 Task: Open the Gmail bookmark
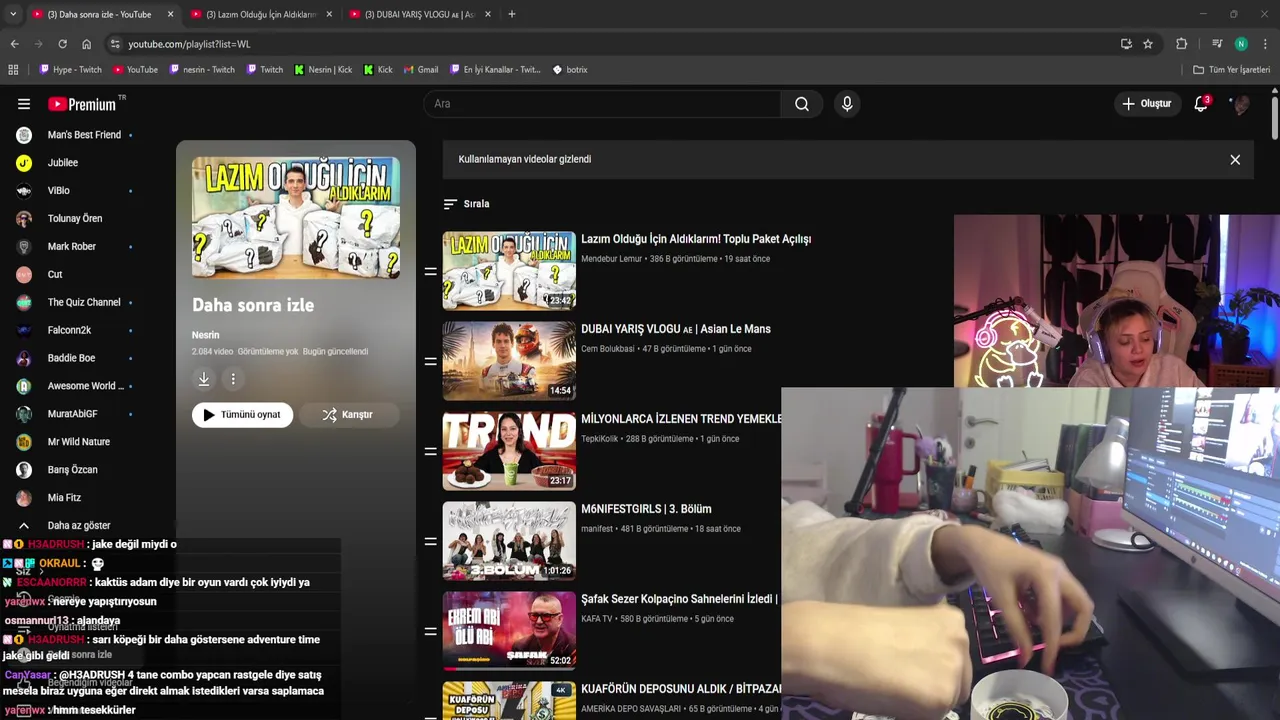pyautogui.click(x=421, y=70)
